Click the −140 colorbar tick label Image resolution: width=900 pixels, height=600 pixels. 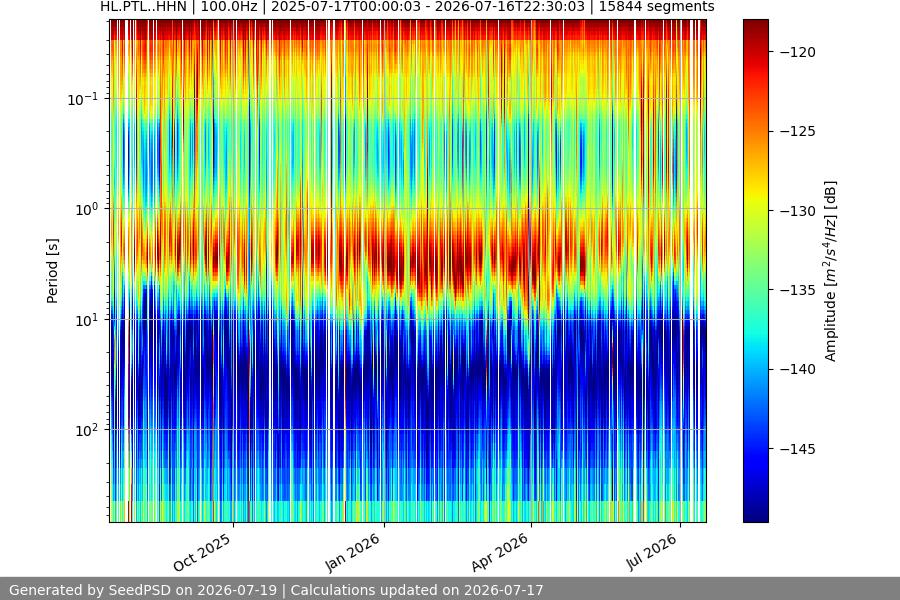[798, 370]
